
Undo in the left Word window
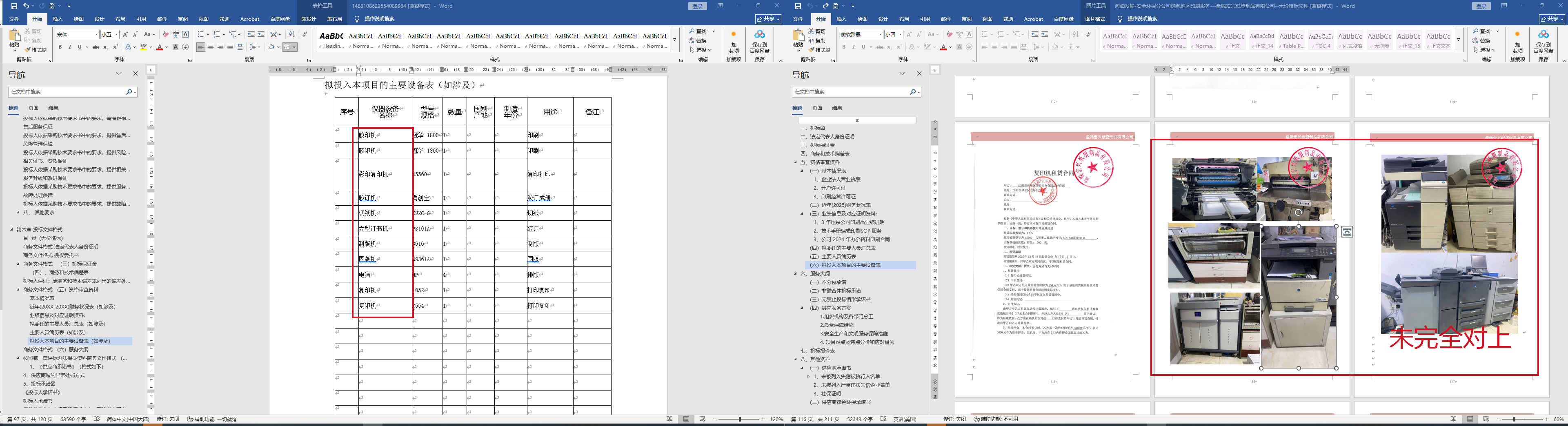click(26, 6)
